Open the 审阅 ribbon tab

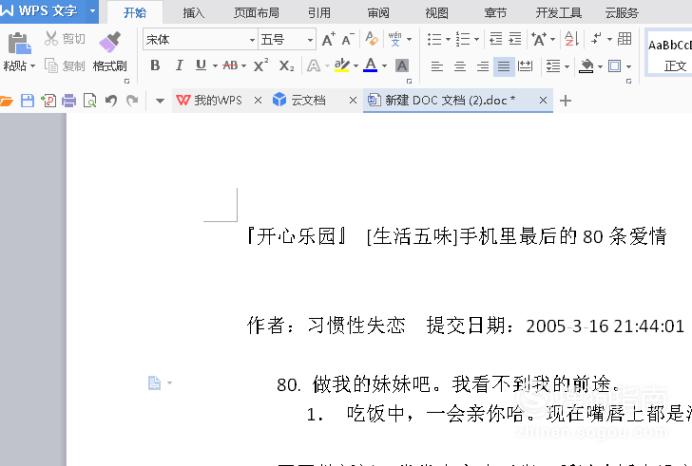379,13
